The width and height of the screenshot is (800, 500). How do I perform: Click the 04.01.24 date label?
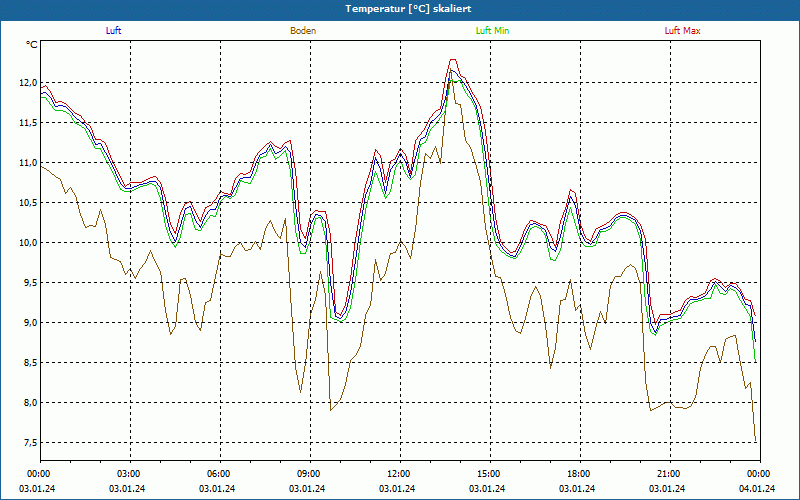tap(757, 489)
